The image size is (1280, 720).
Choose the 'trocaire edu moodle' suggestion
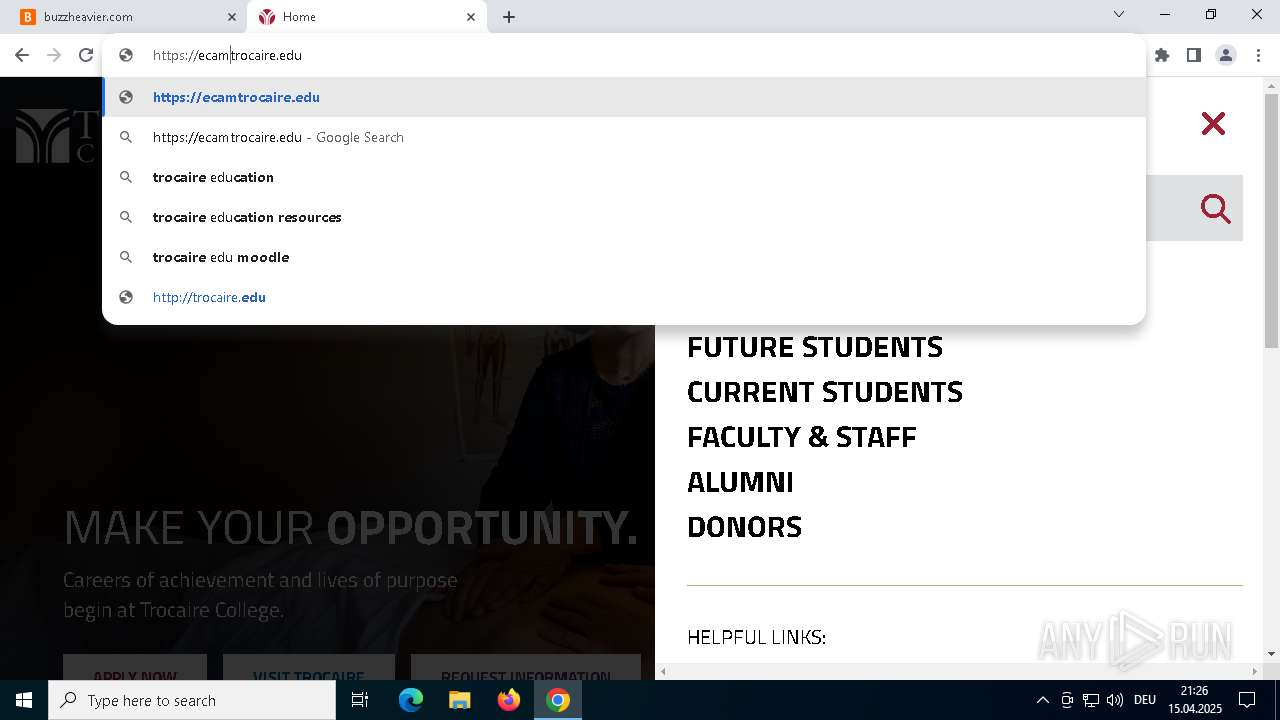[x=624, y=257]
